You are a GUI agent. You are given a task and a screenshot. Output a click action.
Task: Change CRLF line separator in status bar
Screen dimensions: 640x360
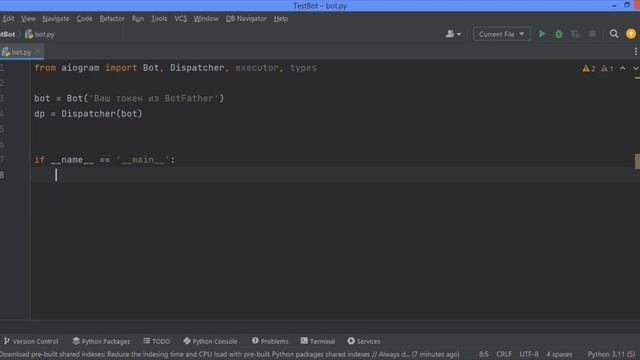coord(504,354)
